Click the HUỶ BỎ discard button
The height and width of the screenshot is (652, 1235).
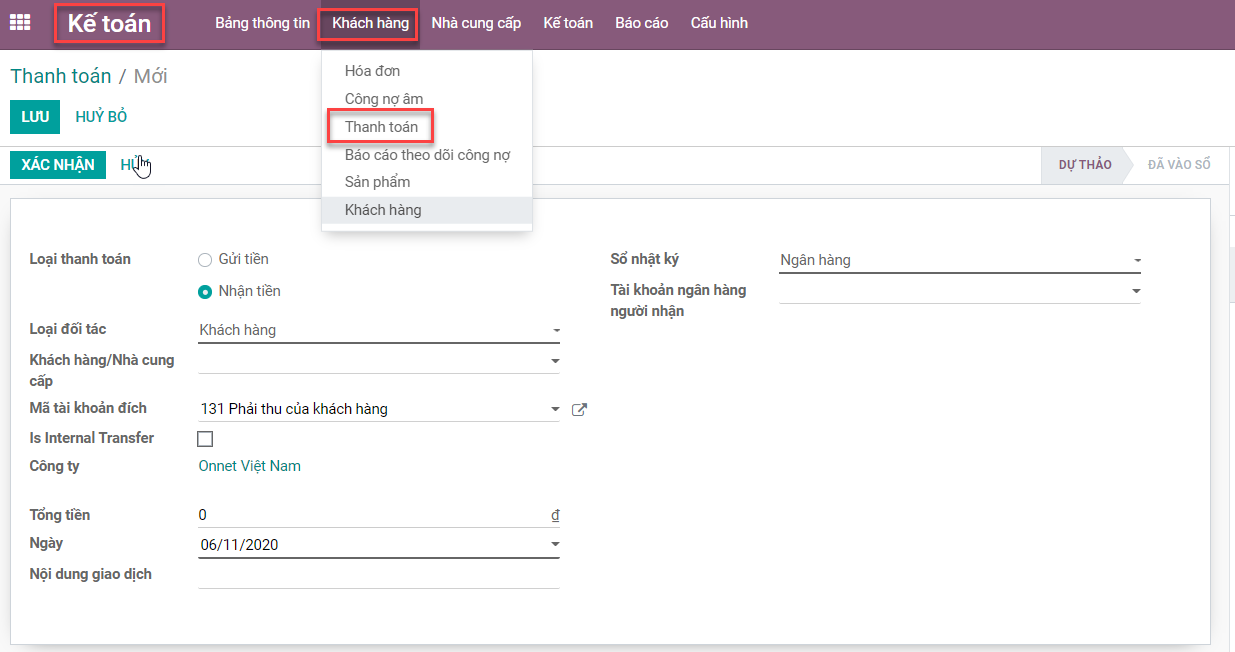click(101, 117)
